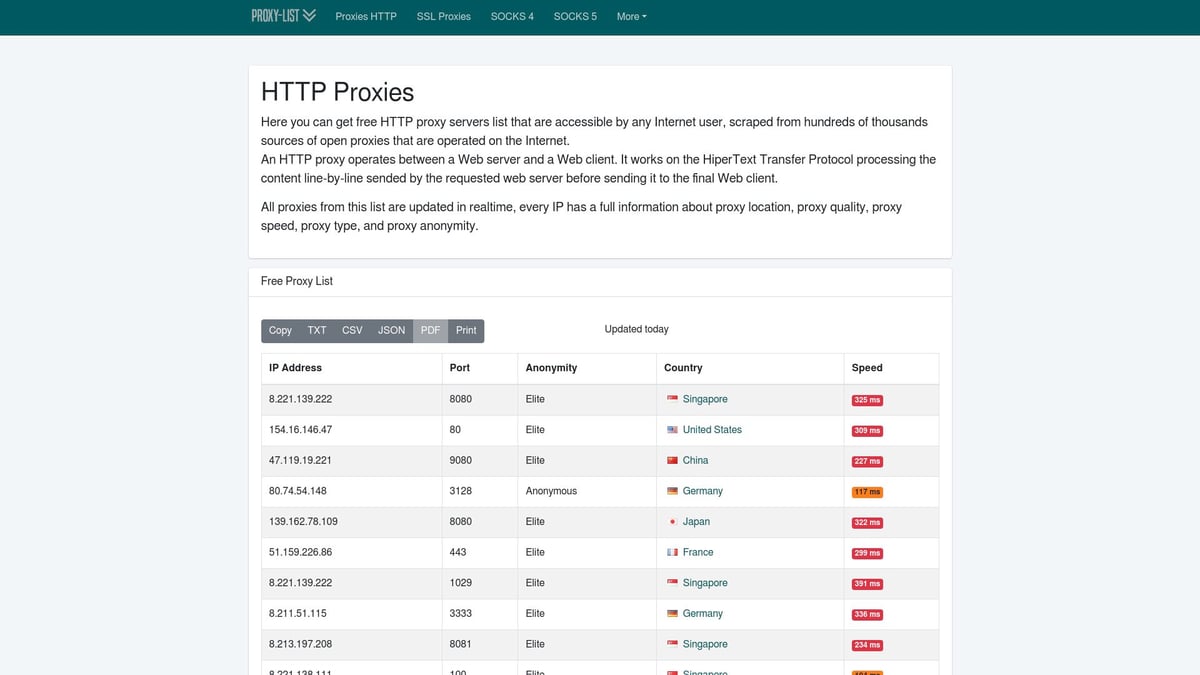Select IP address 8.213.197.208
Image resolution: width=1200 pixels, height=675 pixels.
click(300, 644)
